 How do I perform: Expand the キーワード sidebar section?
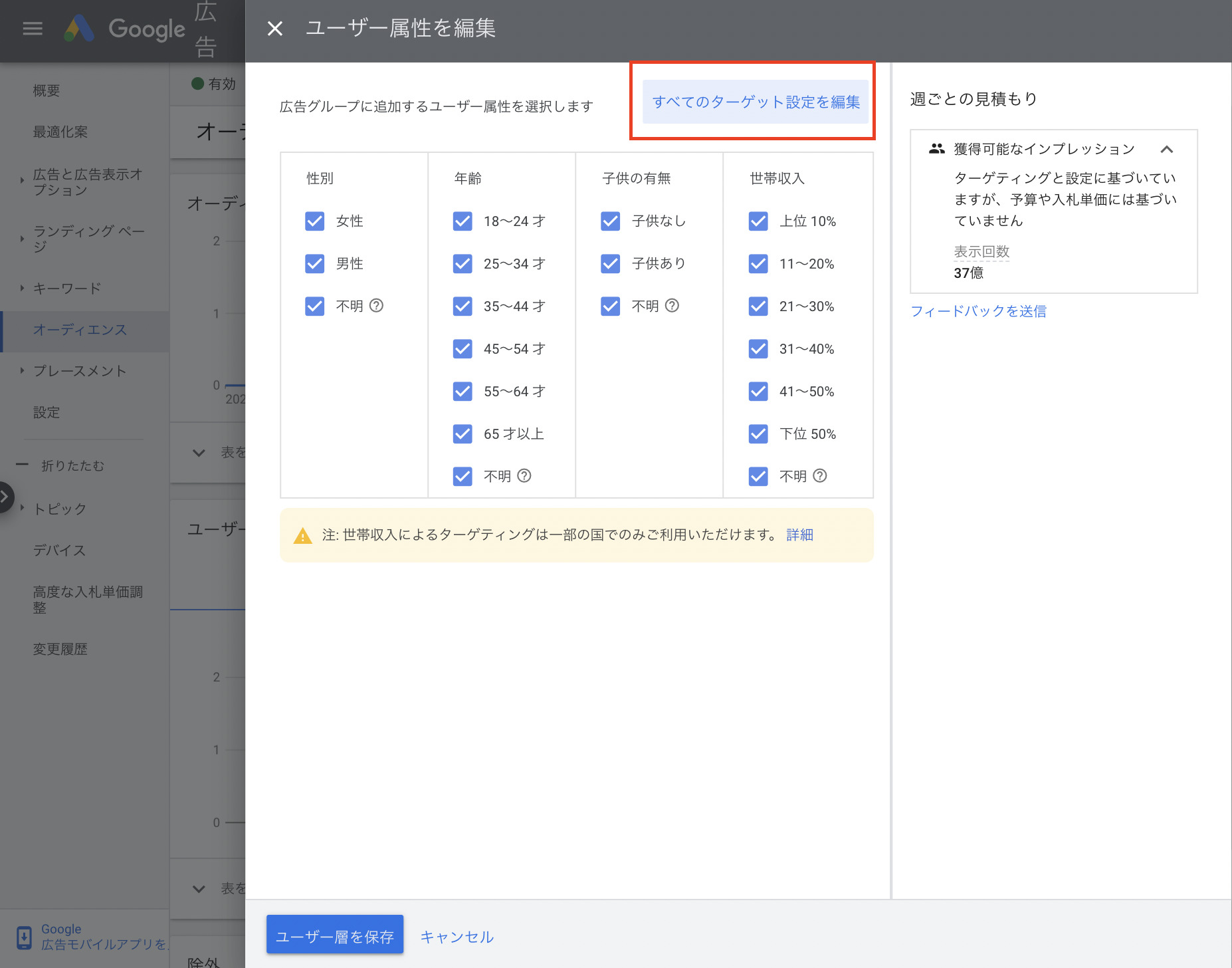tap(22, 288)
